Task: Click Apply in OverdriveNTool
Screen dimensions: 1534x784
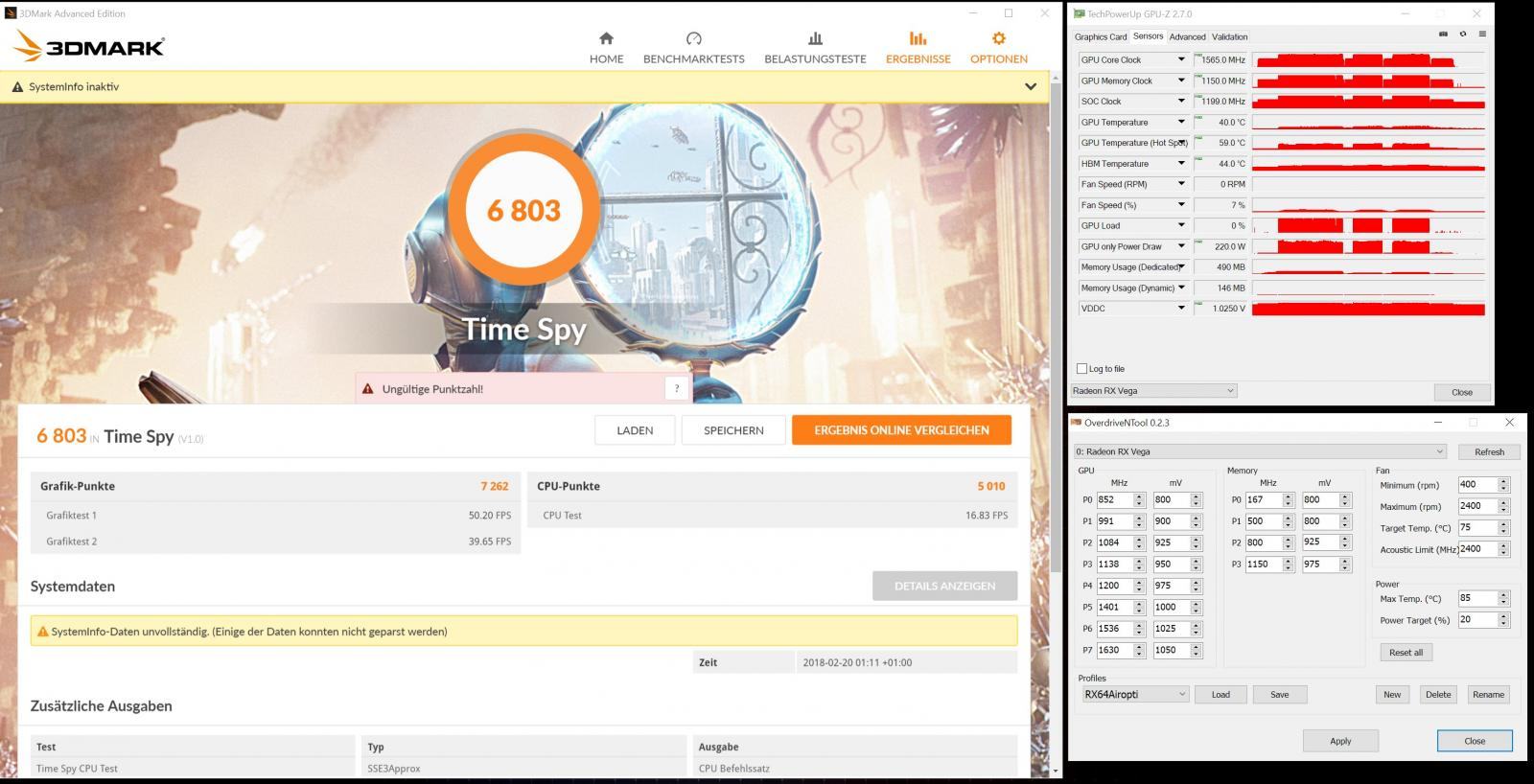Action: [1340, 741]
